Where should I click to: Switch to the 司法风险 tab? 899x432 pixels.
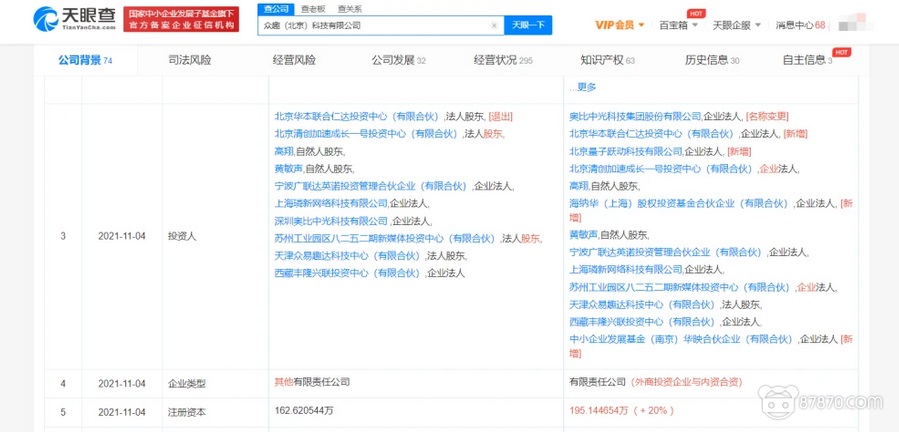(189, 60)
